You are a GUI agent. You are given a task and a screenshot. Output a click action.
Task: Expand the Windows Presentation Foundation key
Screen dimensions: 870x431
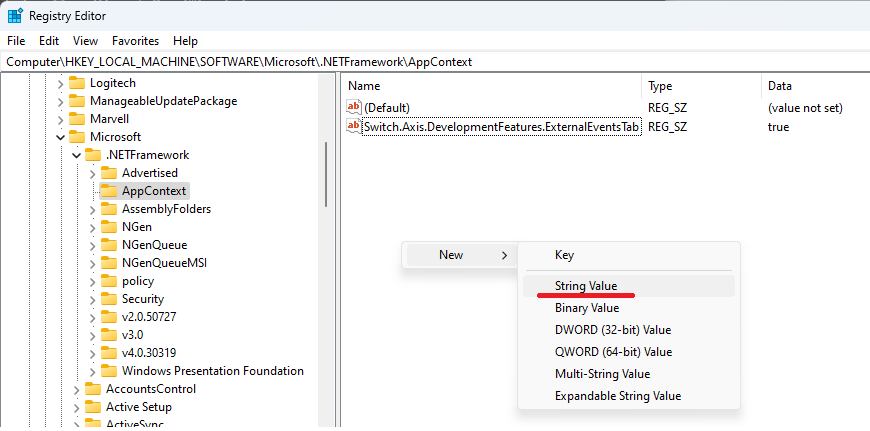[93, 371]
